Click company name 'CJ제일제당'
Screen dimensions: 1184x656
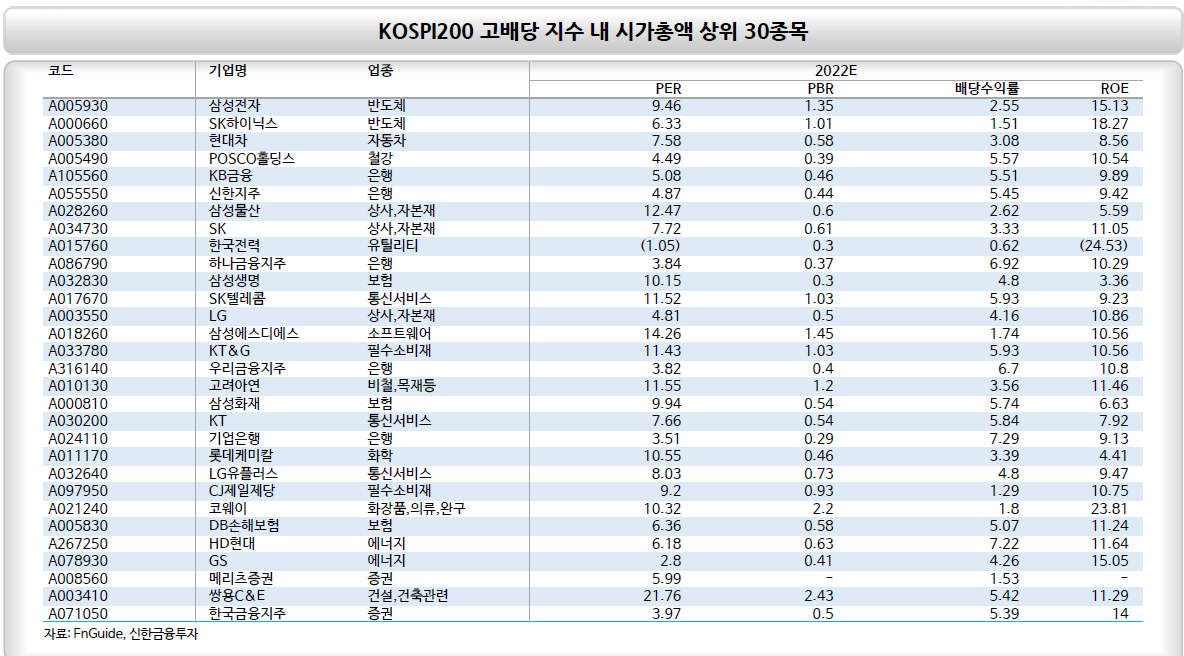tap(242, 491)
